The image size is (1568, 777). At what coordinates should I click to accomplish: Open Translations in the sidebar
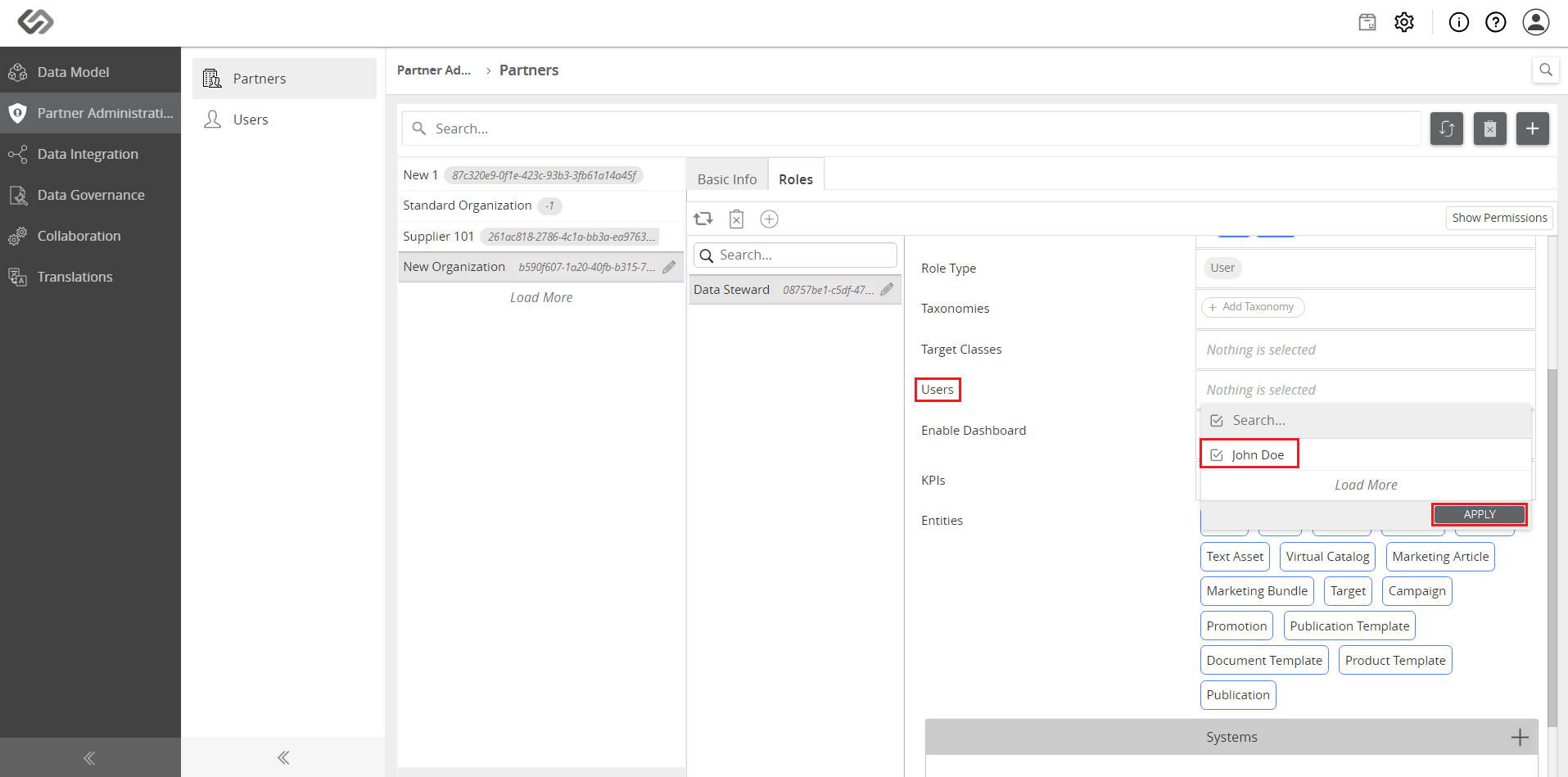(90, 277)
